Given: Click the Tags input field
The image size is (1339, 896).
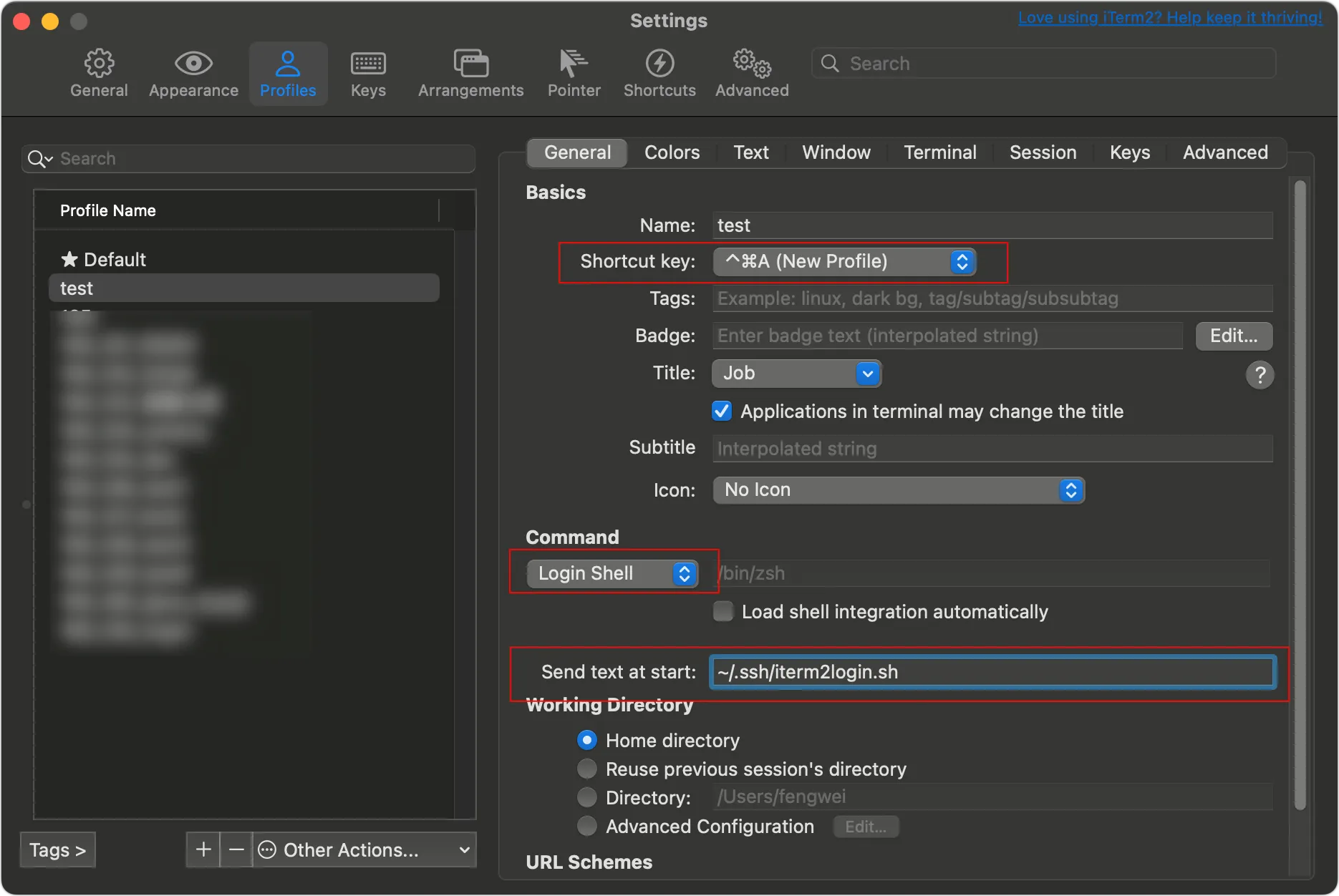Looking at the screenshot, I should 992,298.
